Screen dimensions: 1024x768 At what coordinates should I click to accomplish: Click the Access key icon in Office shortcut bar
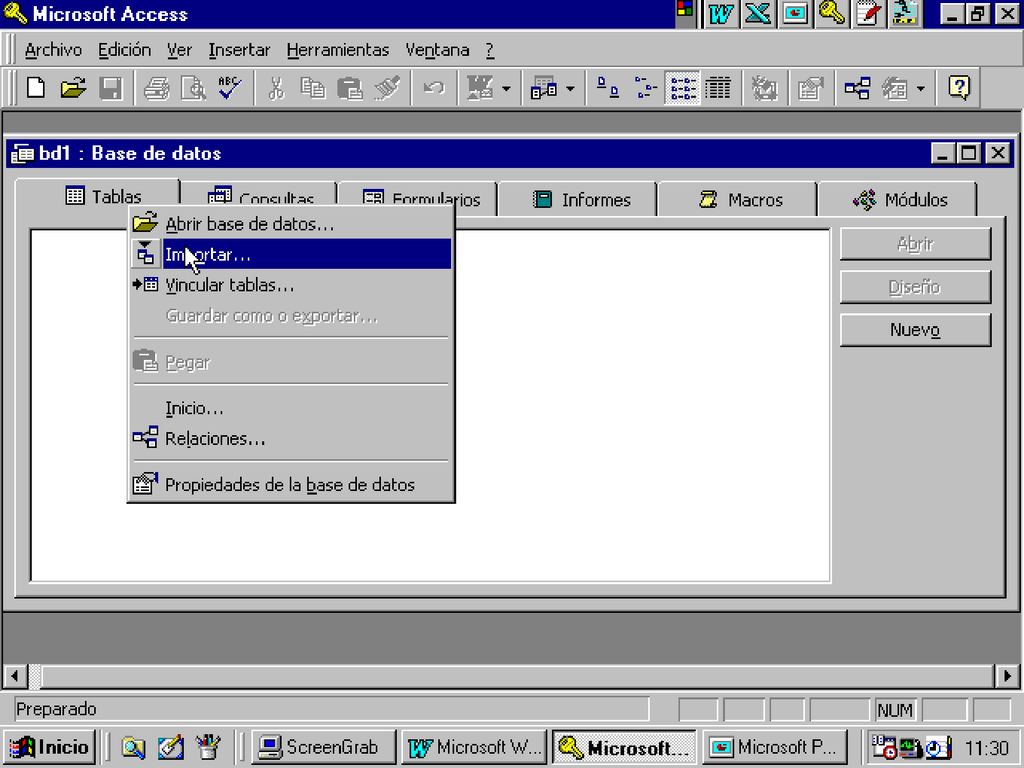831,13
